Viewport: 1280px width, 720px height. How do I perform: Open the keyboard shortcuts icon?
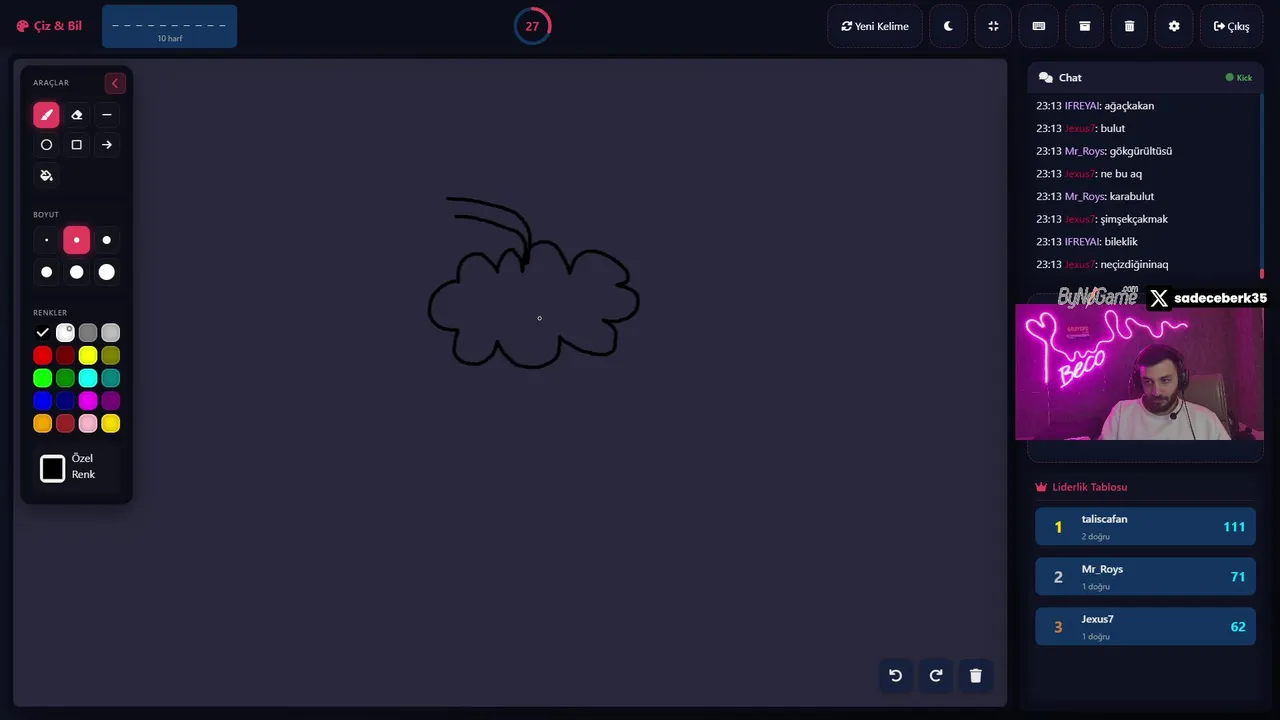click(x=1039, y=26)
